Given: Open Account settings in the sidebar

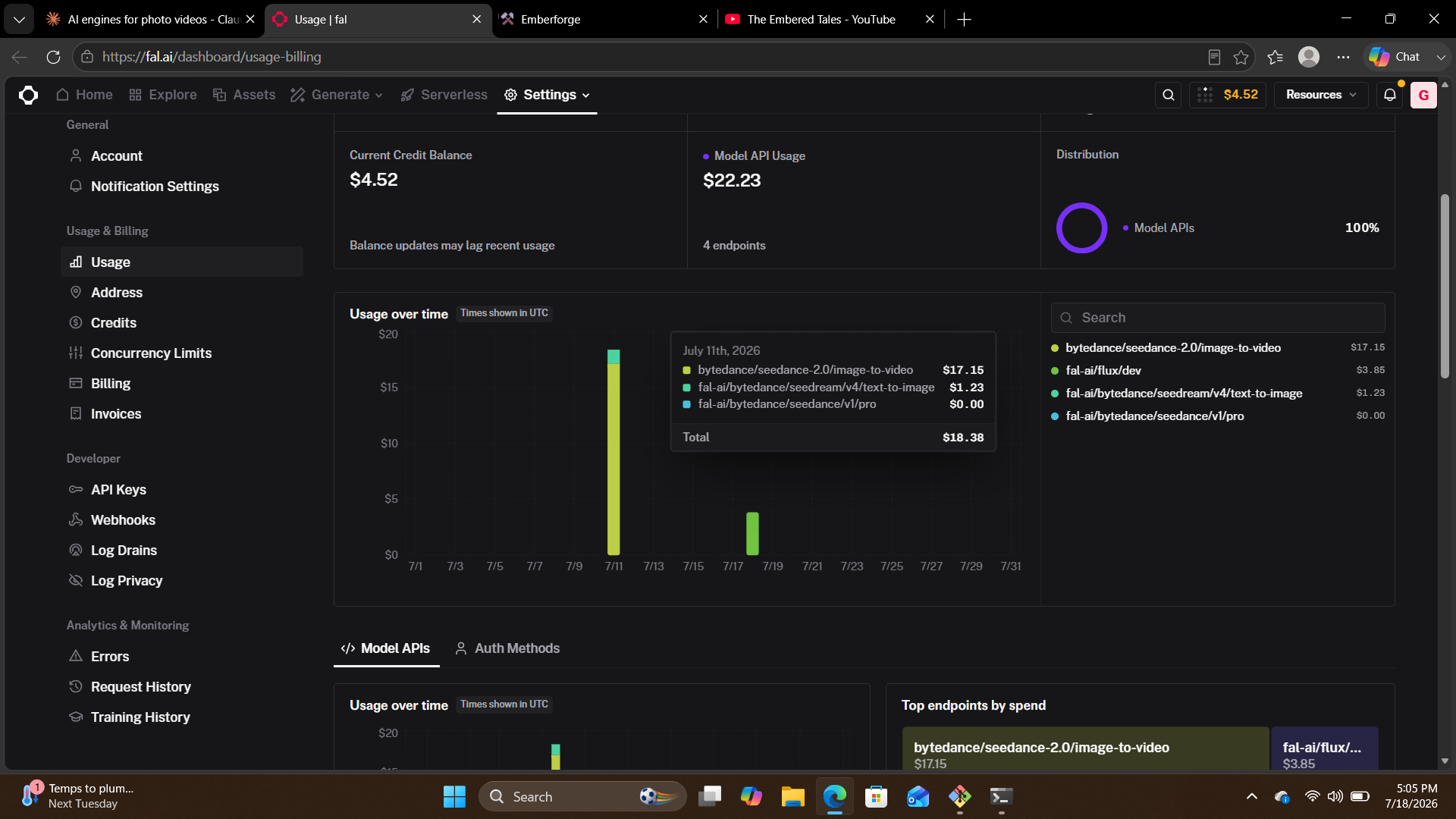Looking at the screenshot, I should pos(182,155).
